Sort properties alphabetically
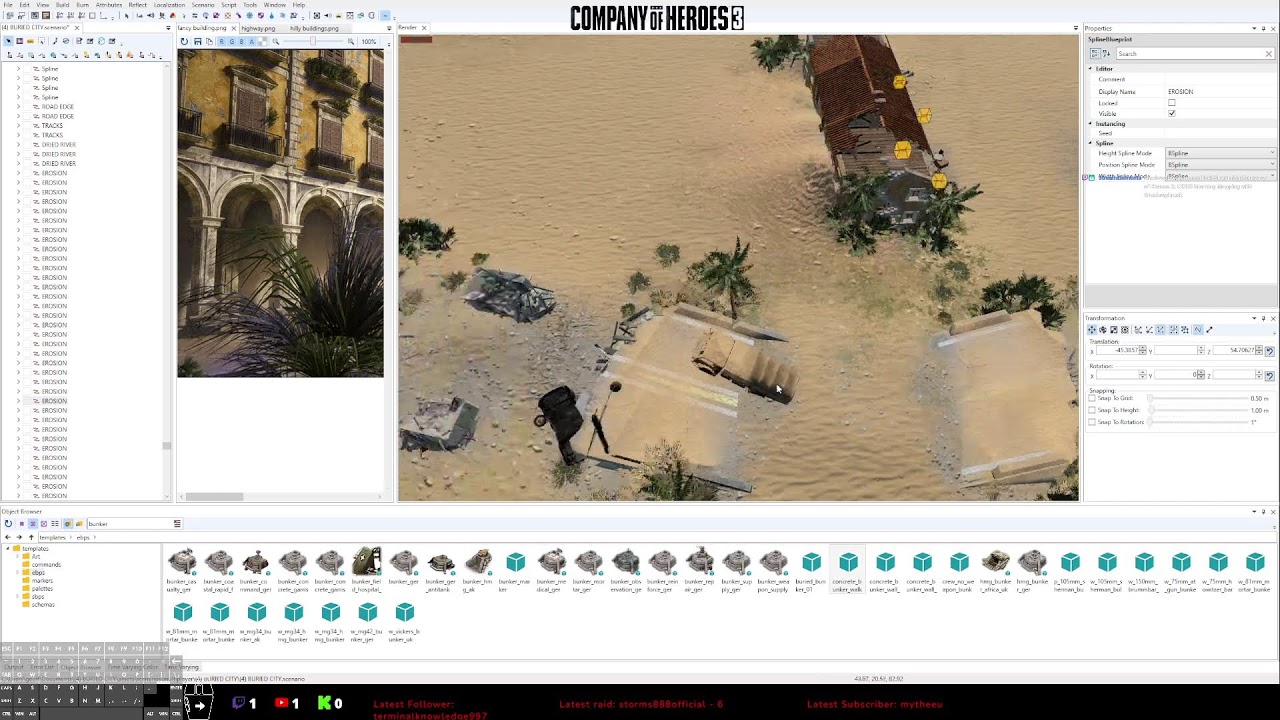 [x=1107, y=53]
